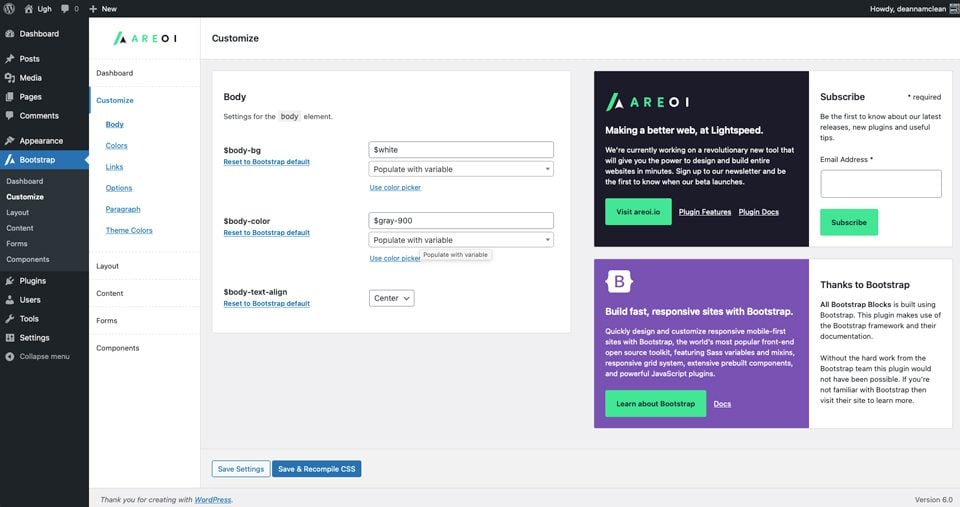Viewport: 960px width, 507px height.
Task: Switch to the Components section in plugin menu
Action: coord(117,348)
